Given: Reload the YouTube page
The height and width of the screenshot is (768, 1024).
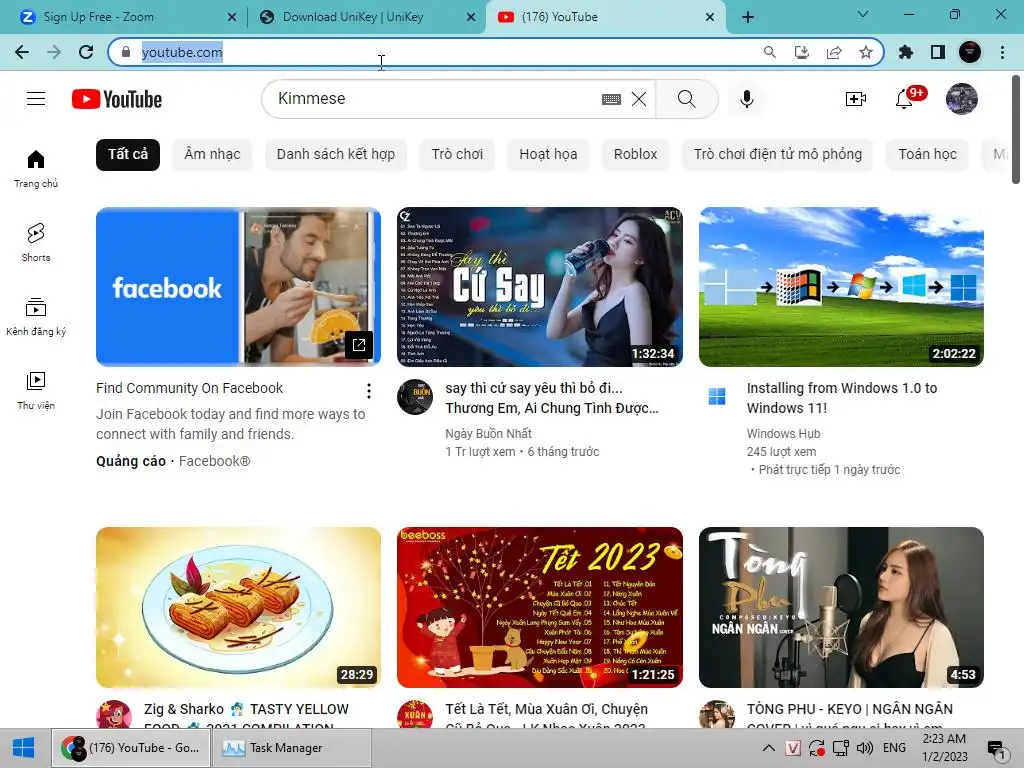Looking at the screenshot, I should coord(86,52).
